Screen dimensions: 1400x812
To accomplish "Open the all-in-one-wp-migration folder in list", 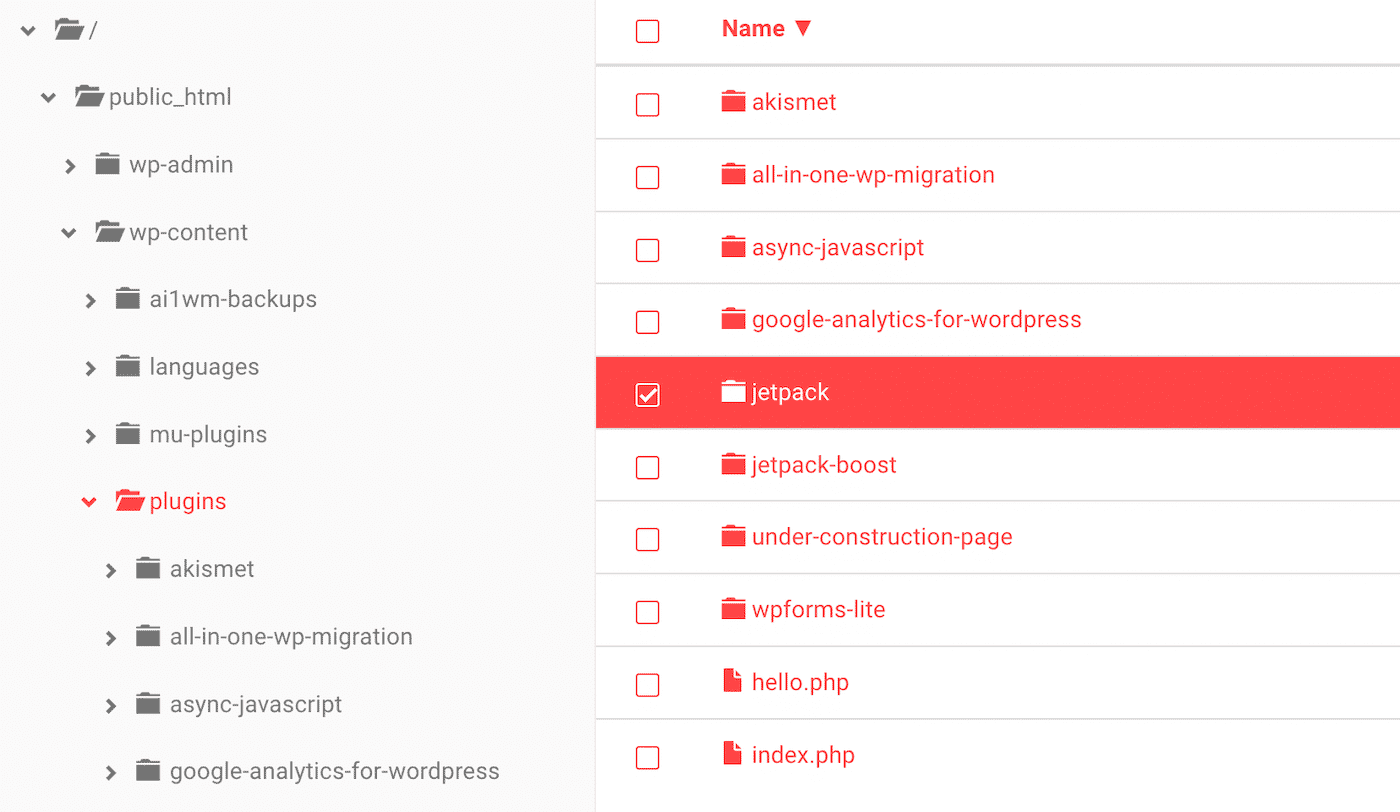I will [873, 175].
